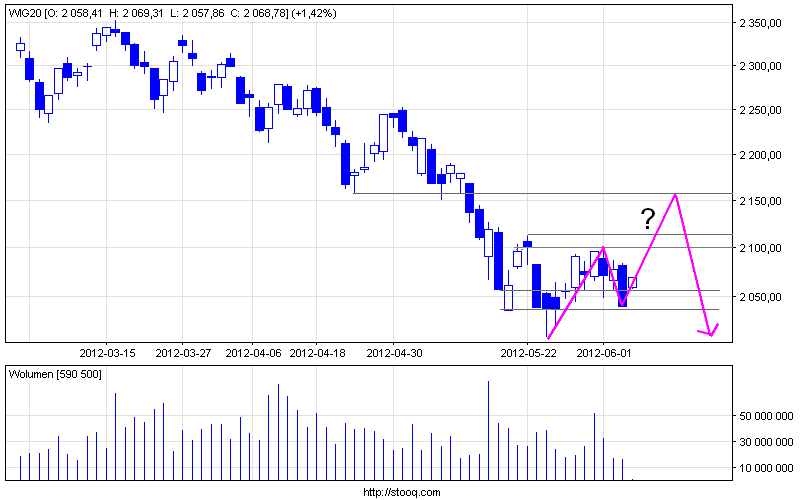
Task: Click the 2012-03-27 date label
Action: (x=183, y=353)
